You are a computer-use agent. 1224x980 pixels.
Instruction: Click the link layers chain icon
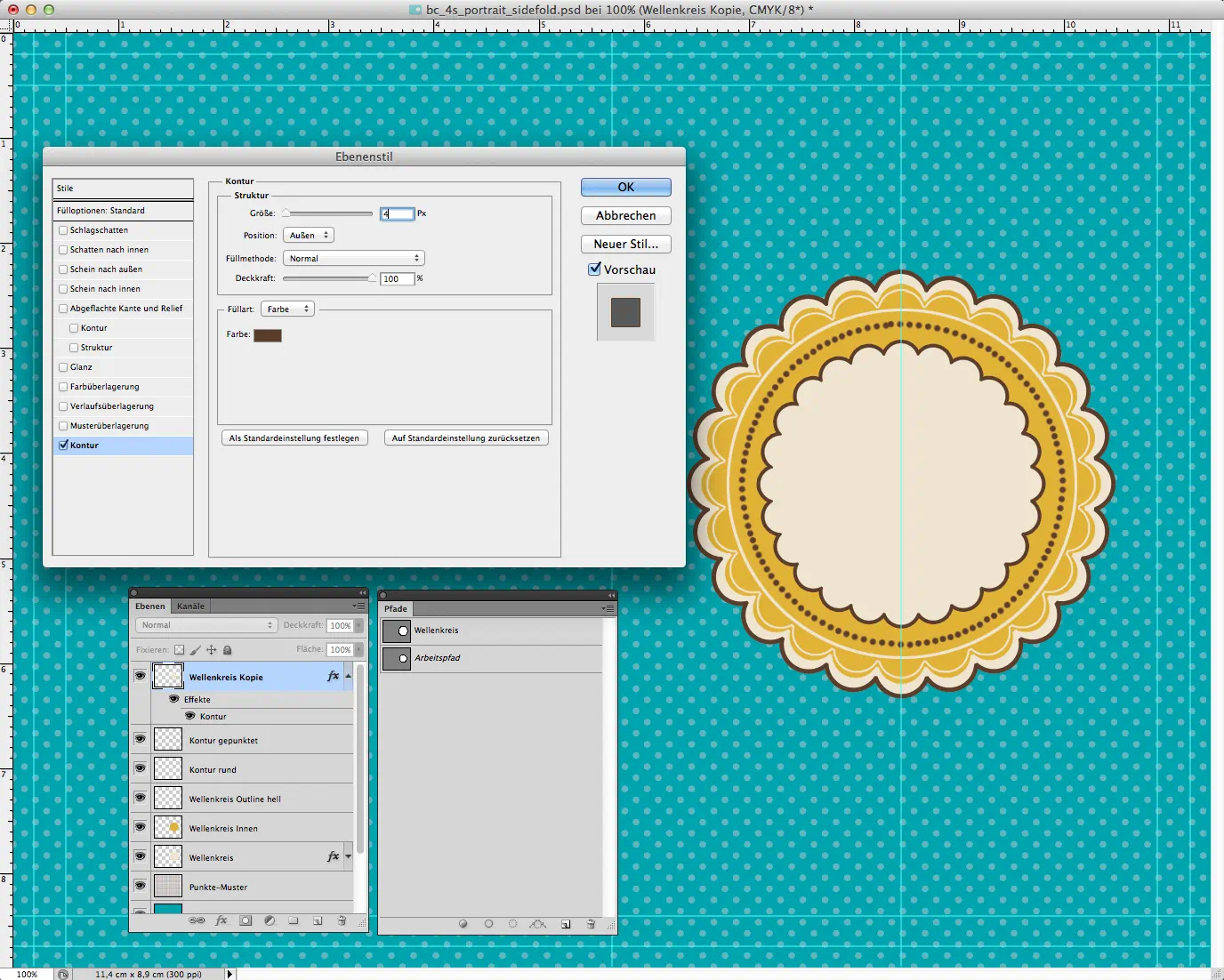click(197, 921)
